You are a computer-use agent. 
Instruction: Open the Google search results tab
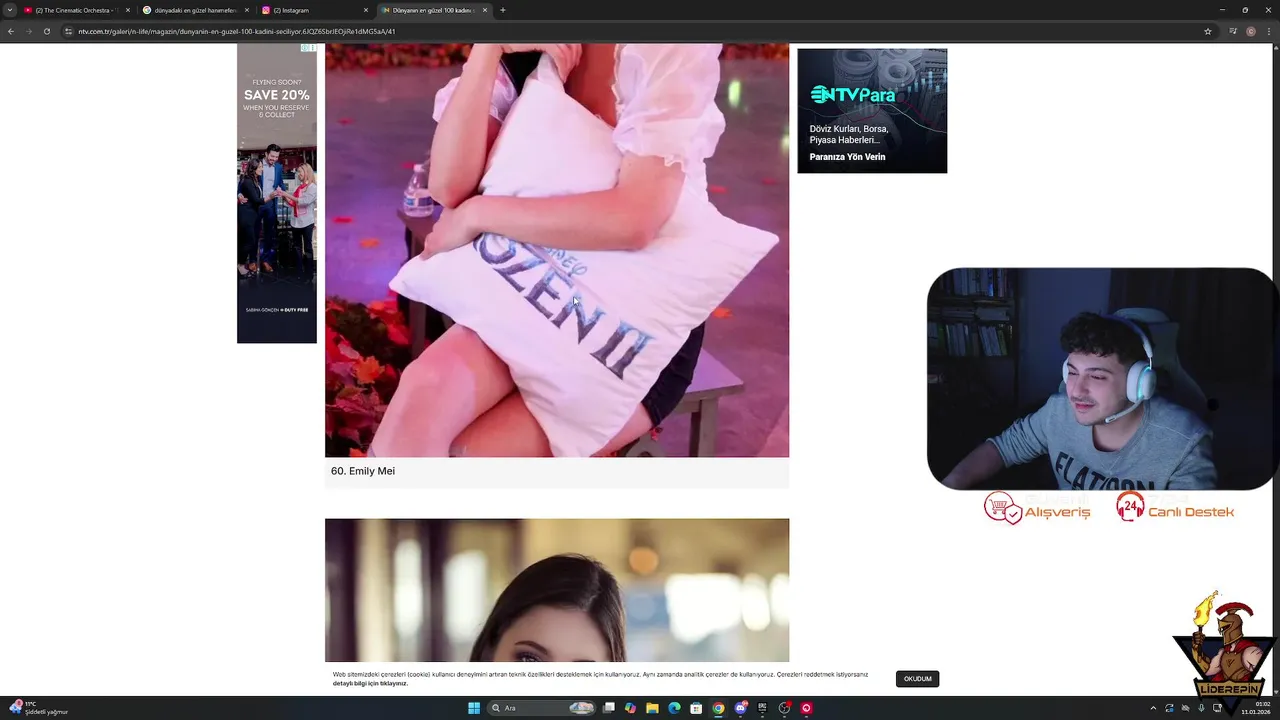pyautogui.click(x=196, y=10)
